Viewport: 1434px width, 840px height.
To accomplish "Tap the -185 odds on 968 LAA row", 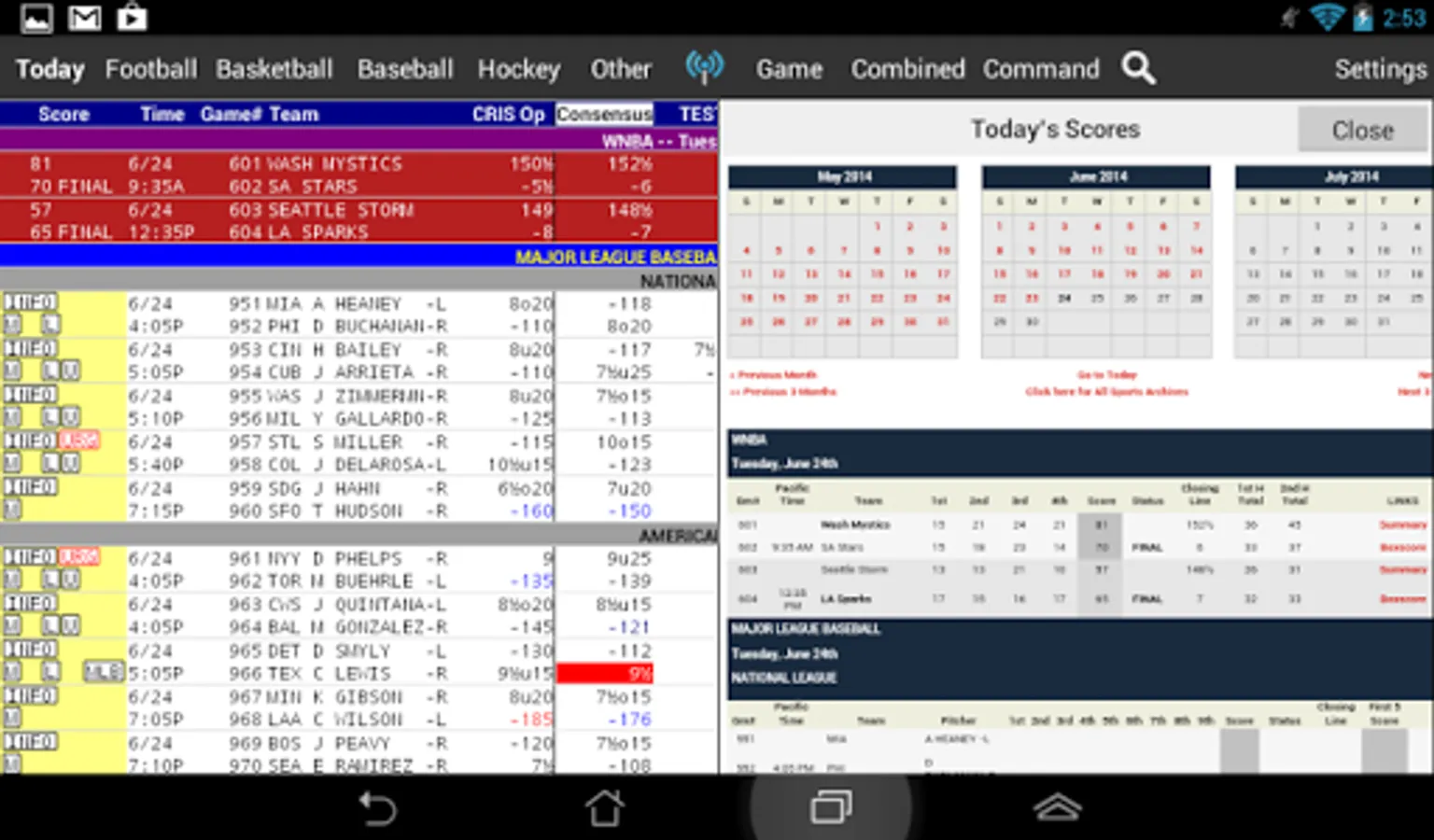I will tap(531, 720).
